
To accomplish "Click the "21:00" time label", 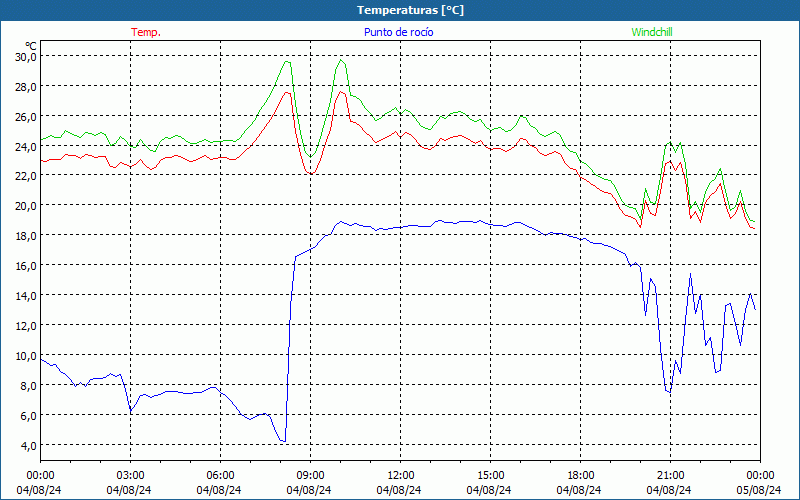I will point(670,476).
